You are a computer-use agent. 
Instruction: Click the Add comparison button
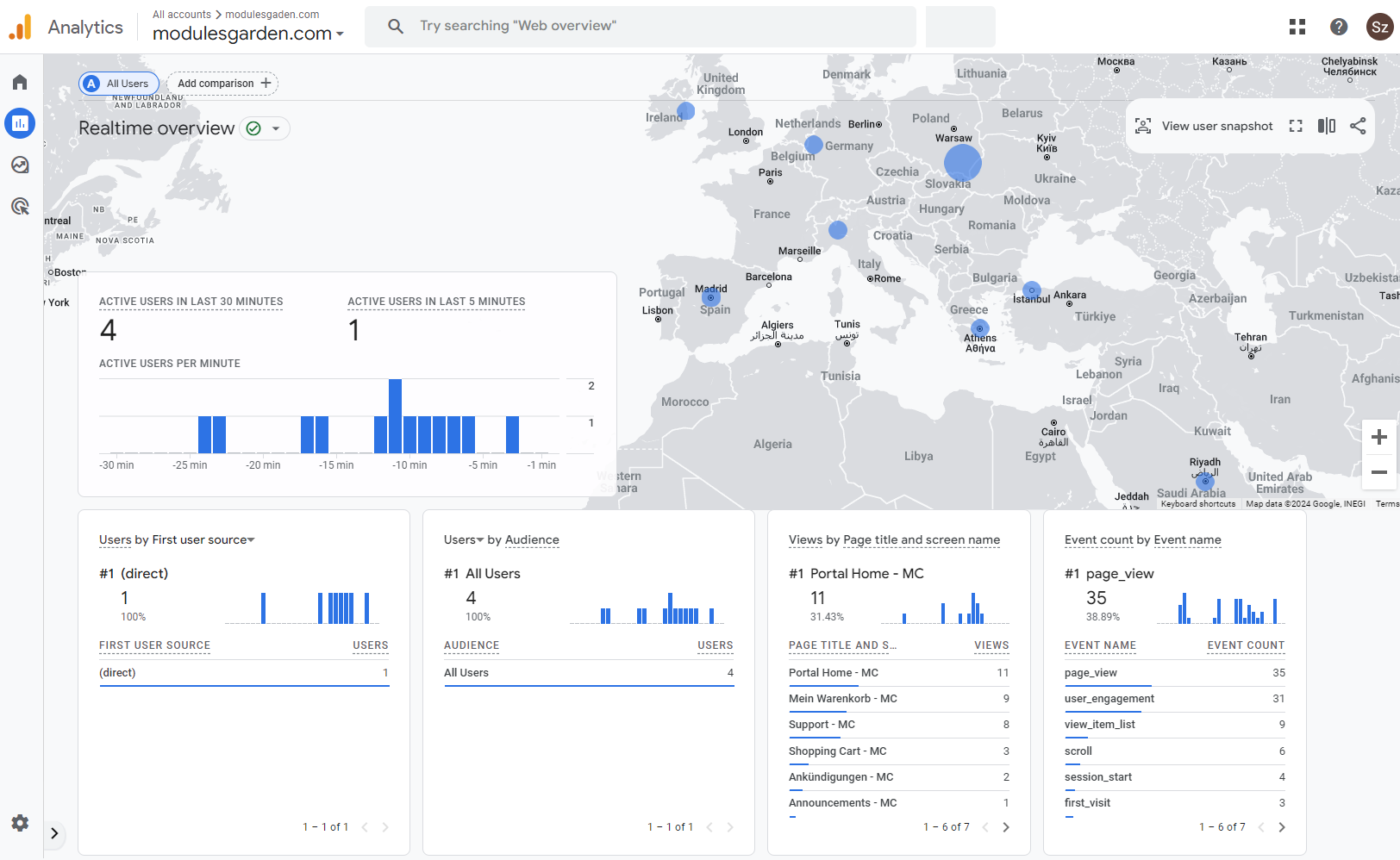coord(221,83)
